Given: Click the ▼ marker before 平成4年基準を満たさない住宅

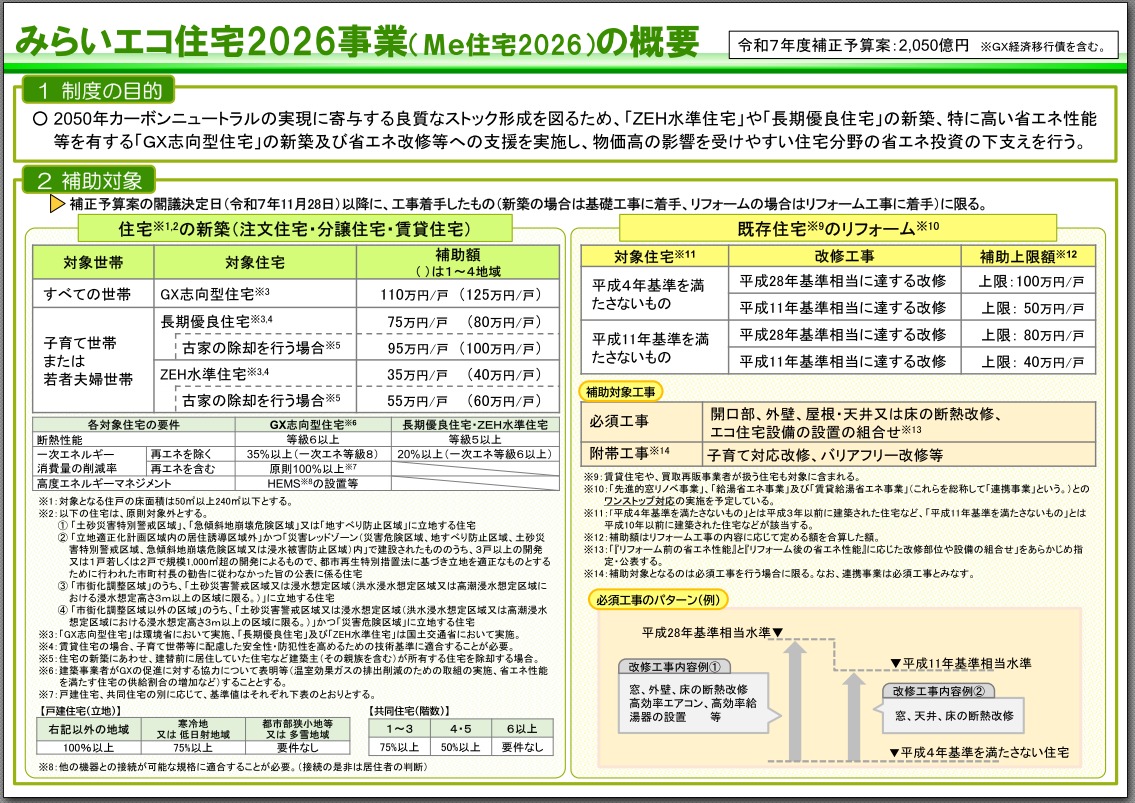Looking at the screenshot, I should coord(896,751).
